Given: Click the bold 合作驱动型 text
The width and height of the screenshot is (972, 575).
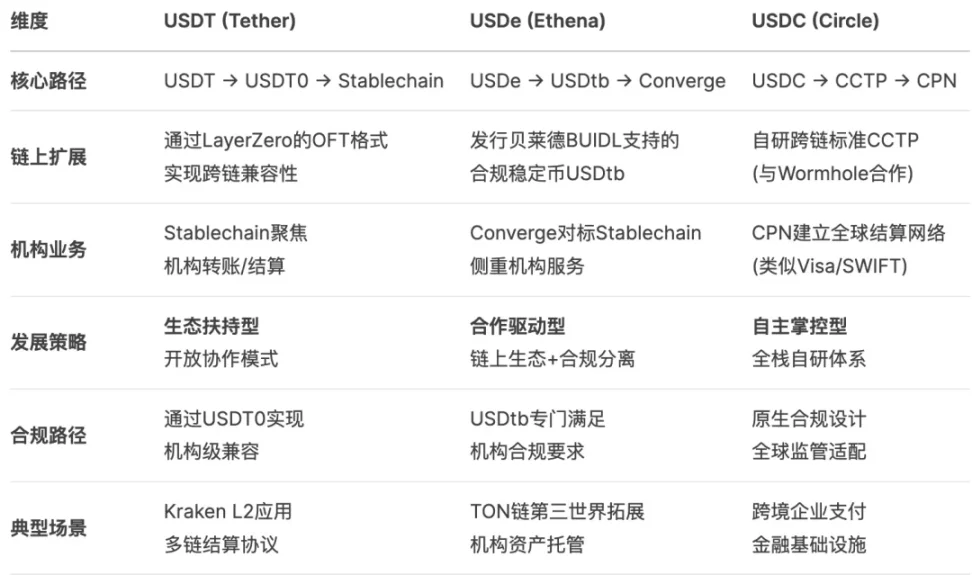Looking at the screenshot, I should click(517, 326).
